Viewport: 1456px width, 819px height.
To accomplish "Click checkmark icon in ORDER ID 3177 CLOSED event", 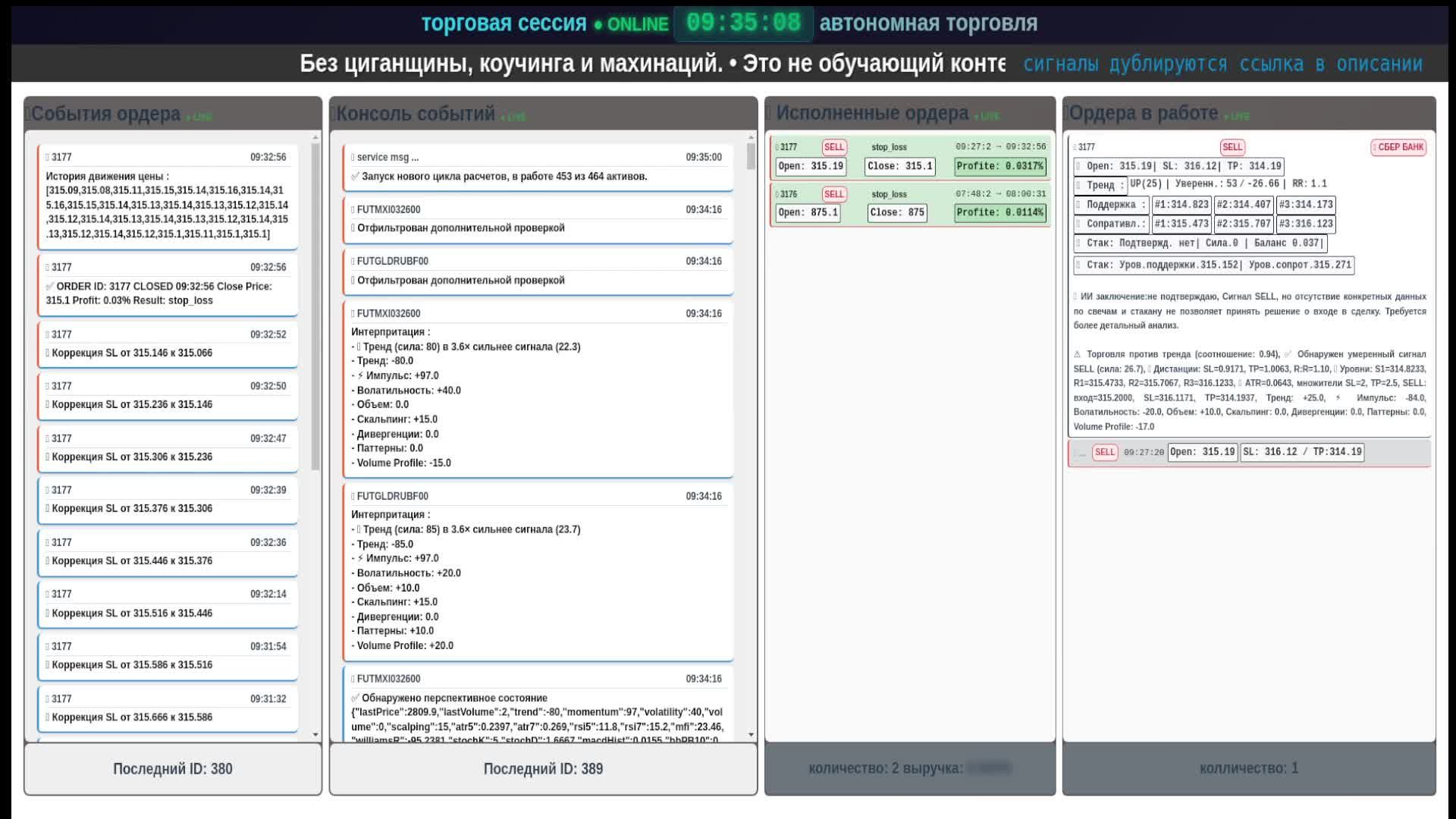I will tap(50, 287).
